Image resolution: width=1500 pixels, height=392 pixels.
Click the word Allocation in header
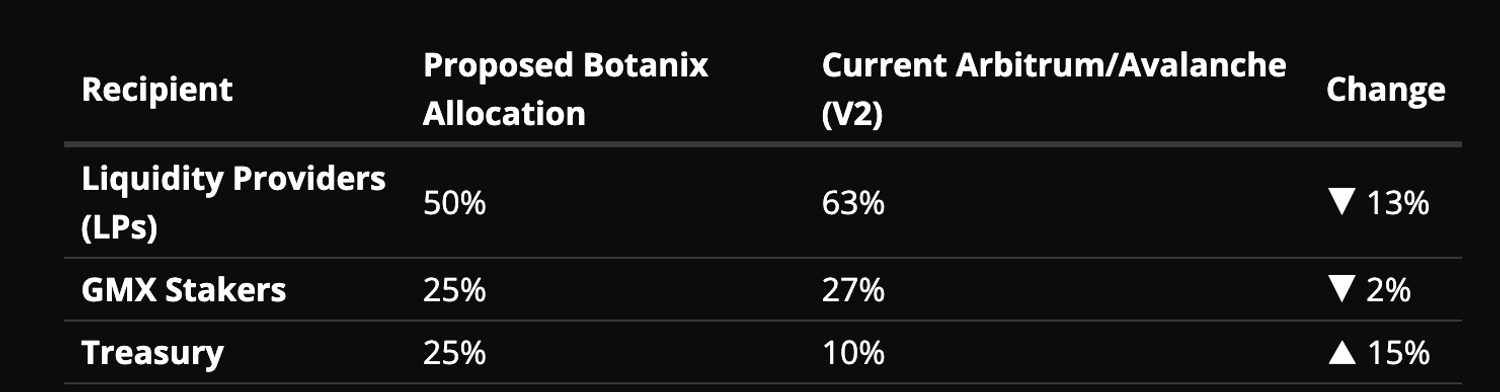click(x=504, y=113)
